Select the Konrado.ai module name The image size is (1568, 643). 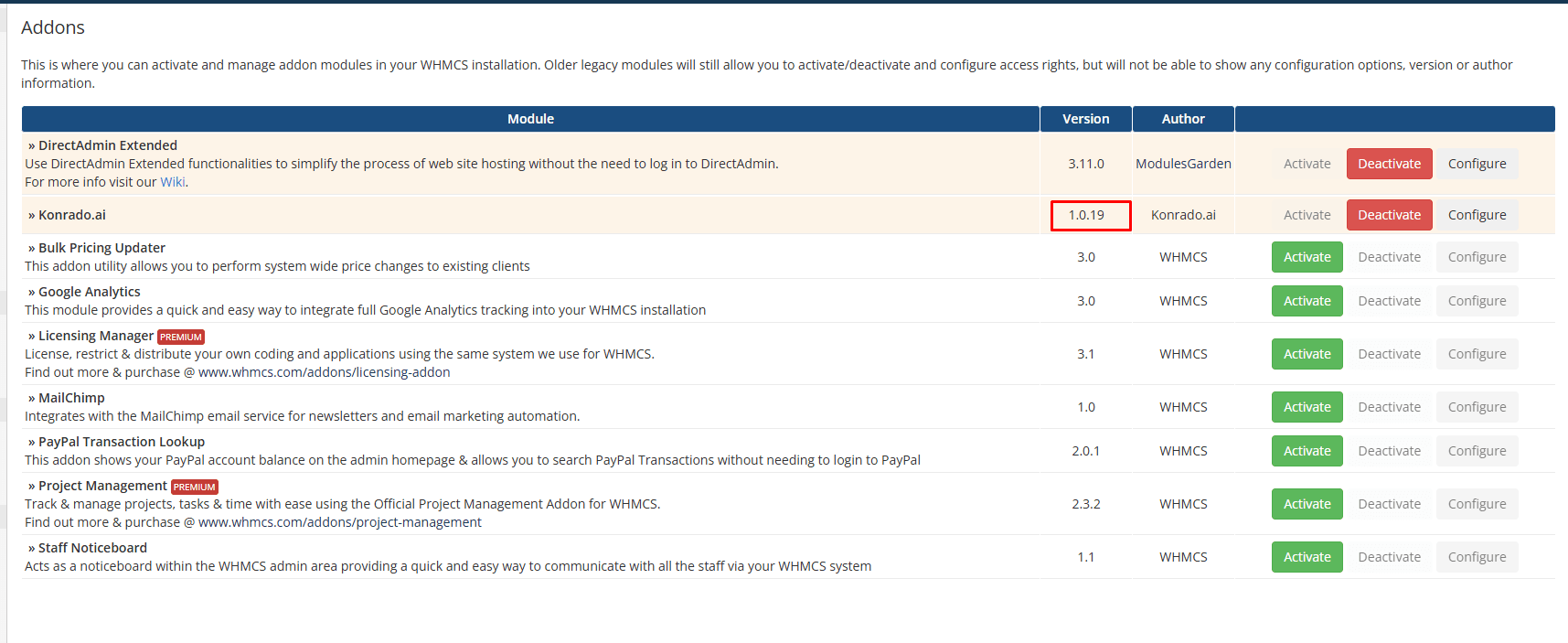point(72,215)
